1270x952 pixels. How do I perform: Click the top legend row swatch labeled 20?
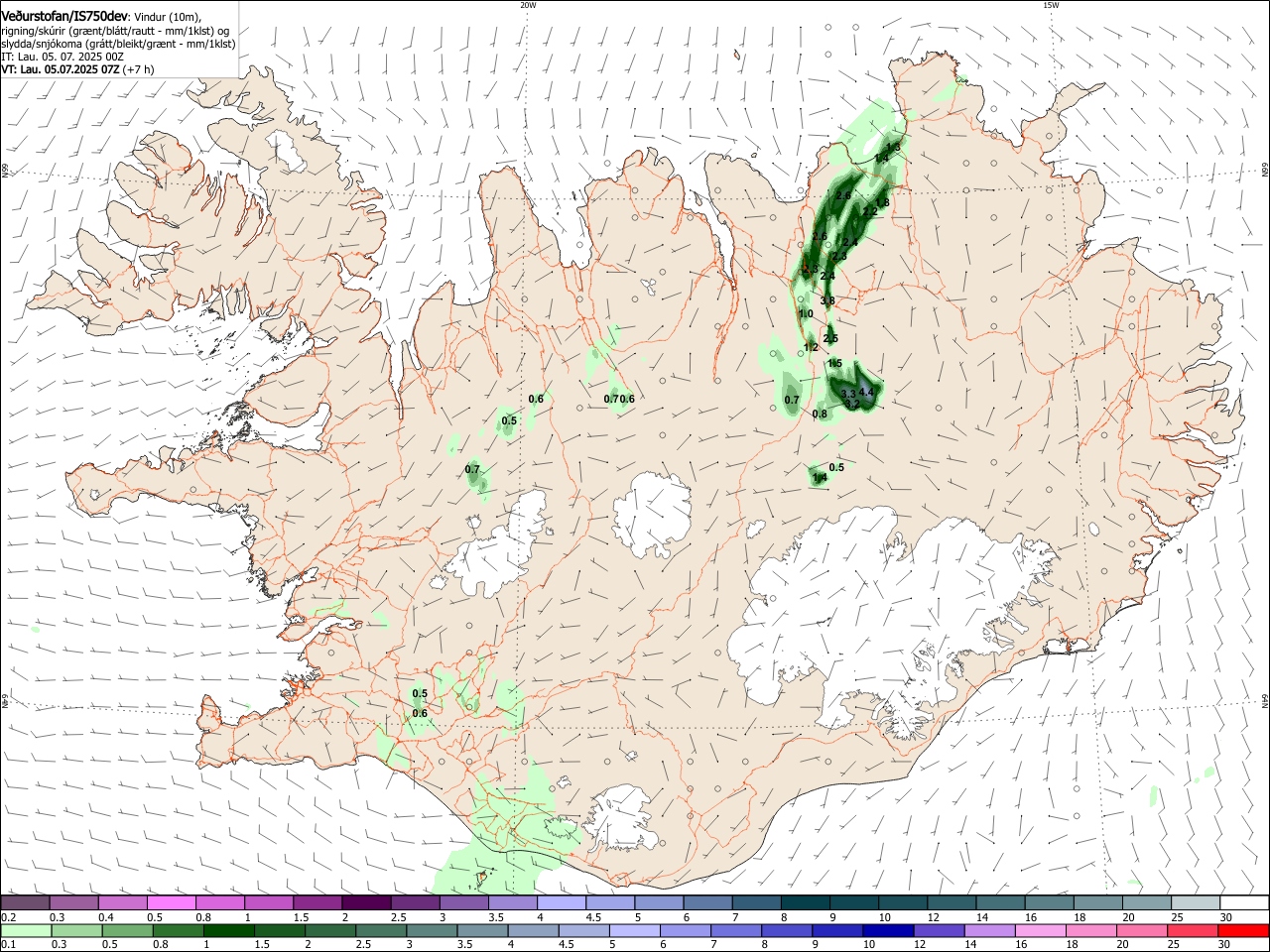(x=1148, y=902)
